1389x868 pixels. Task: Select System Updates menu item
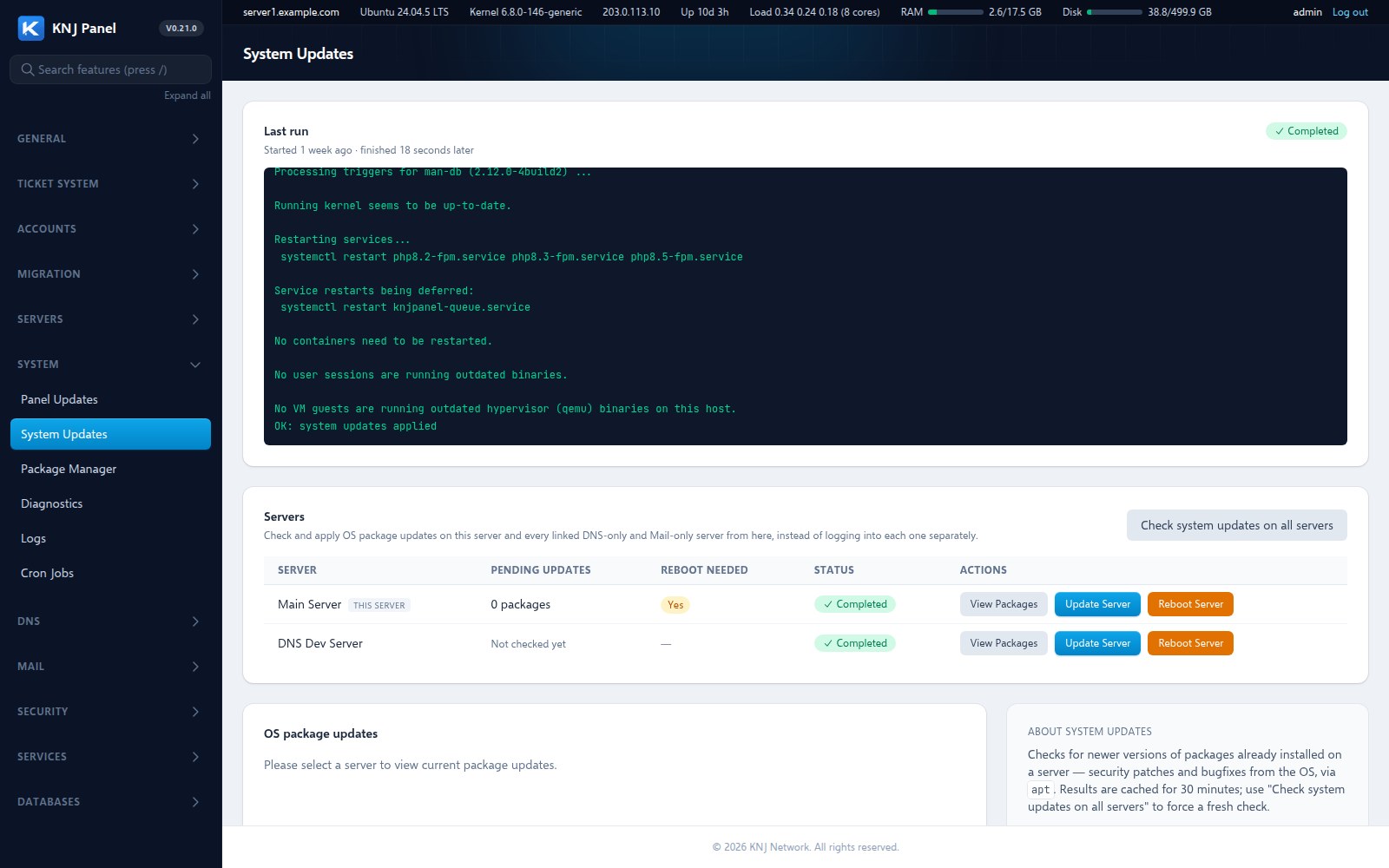click(111, 434)
